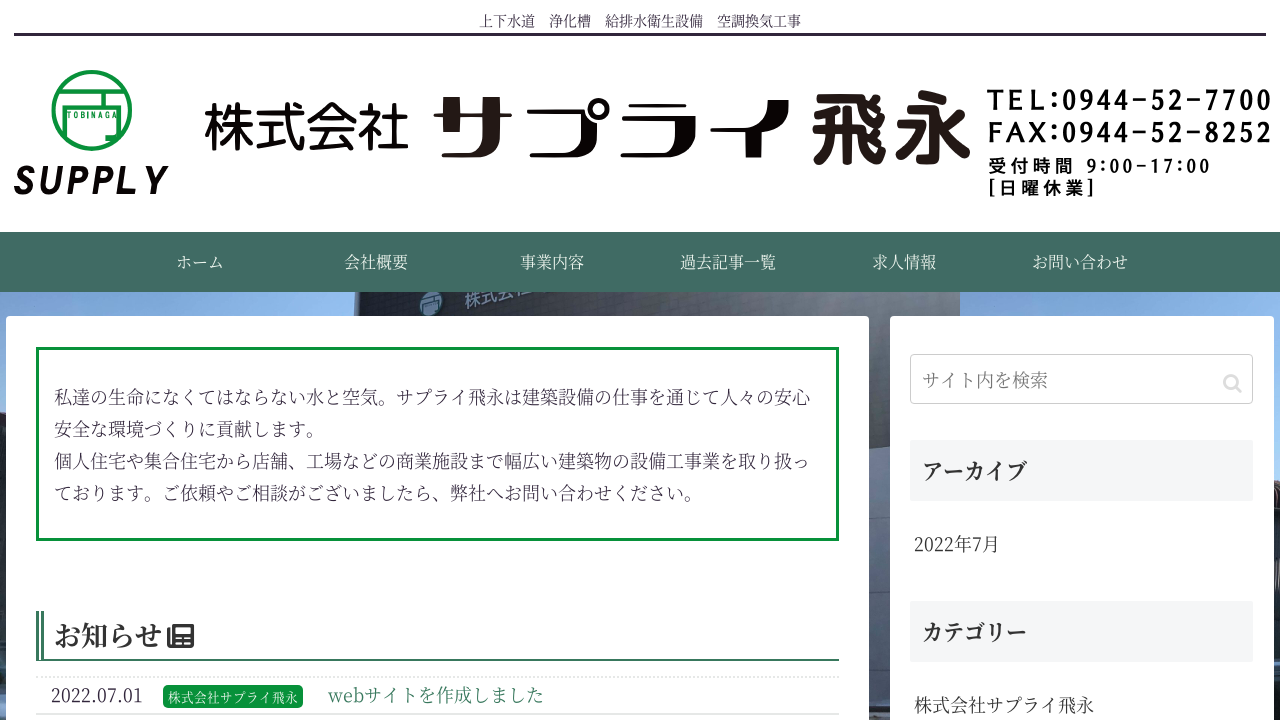Open the 事業内容 menu item

[552, 262]
